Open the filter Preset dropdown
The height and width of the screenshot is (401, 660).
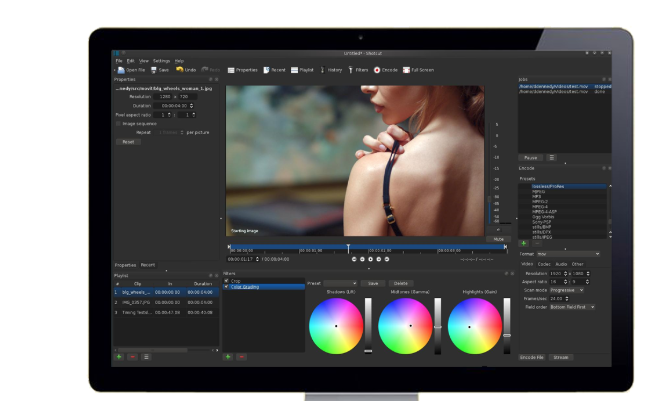(341, 283)
